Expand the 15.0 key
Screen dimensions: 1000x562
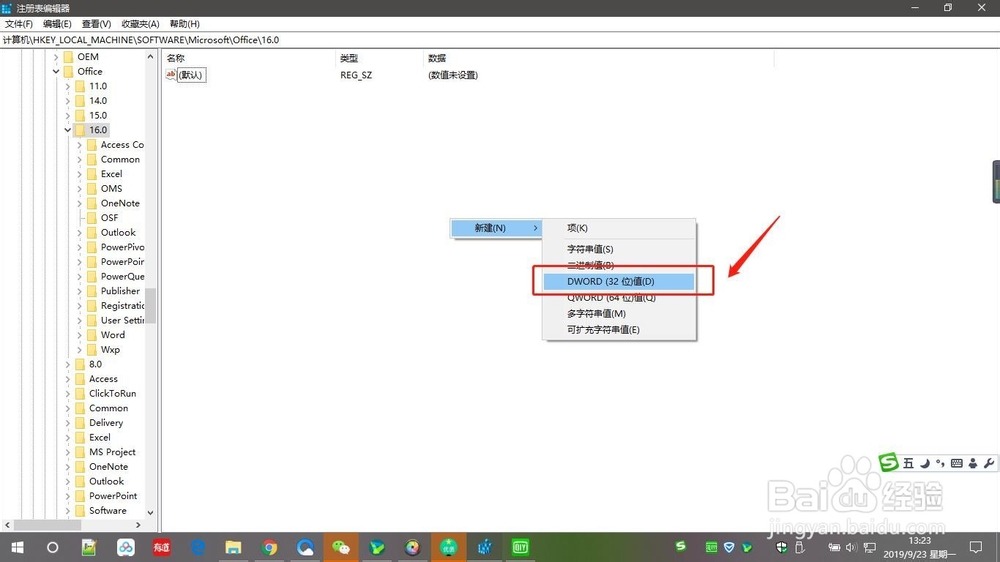(68, 115)
